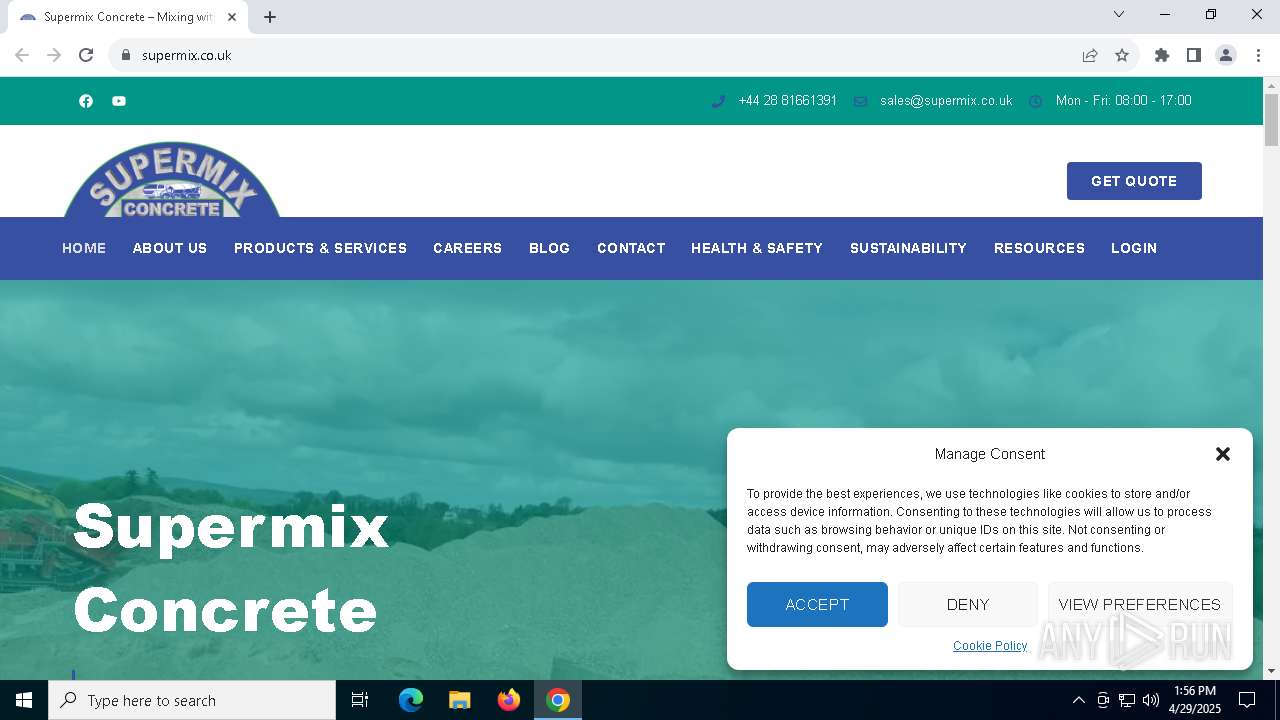Click the page vertical scrollbar thumb
This screenshot has width=1280, height=720.
1271,120
